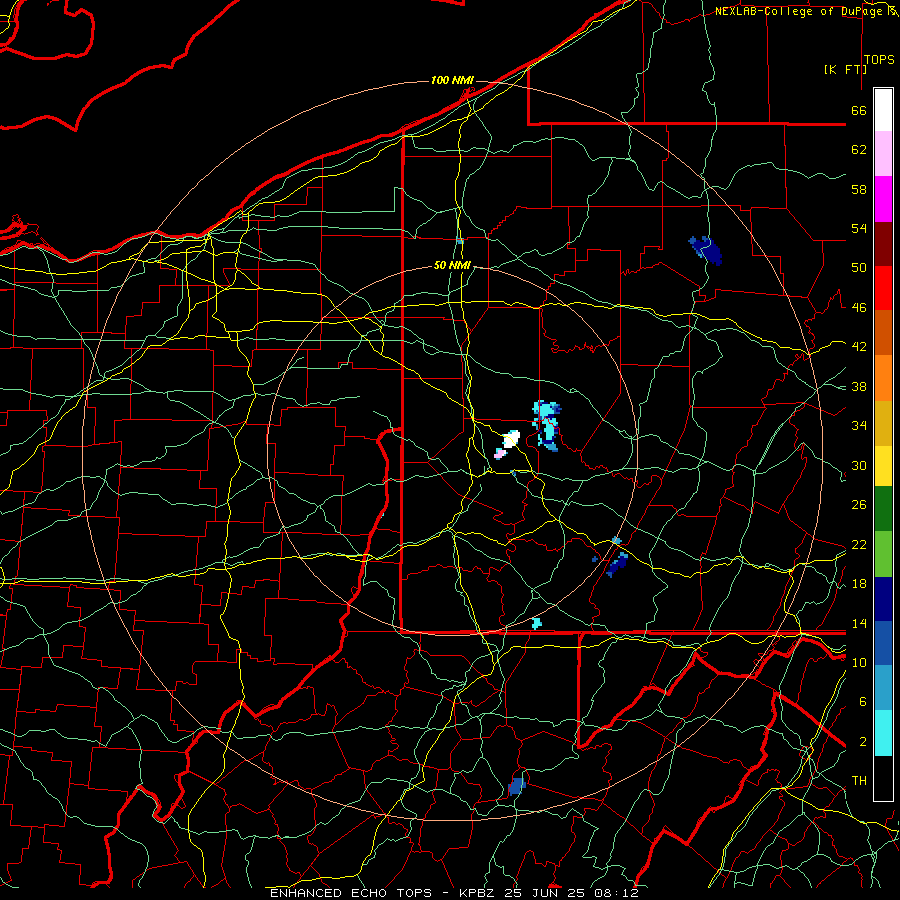Click the light pink legend swatch
The width and height of the screenshot is (900, 900).
click(883, 153)
